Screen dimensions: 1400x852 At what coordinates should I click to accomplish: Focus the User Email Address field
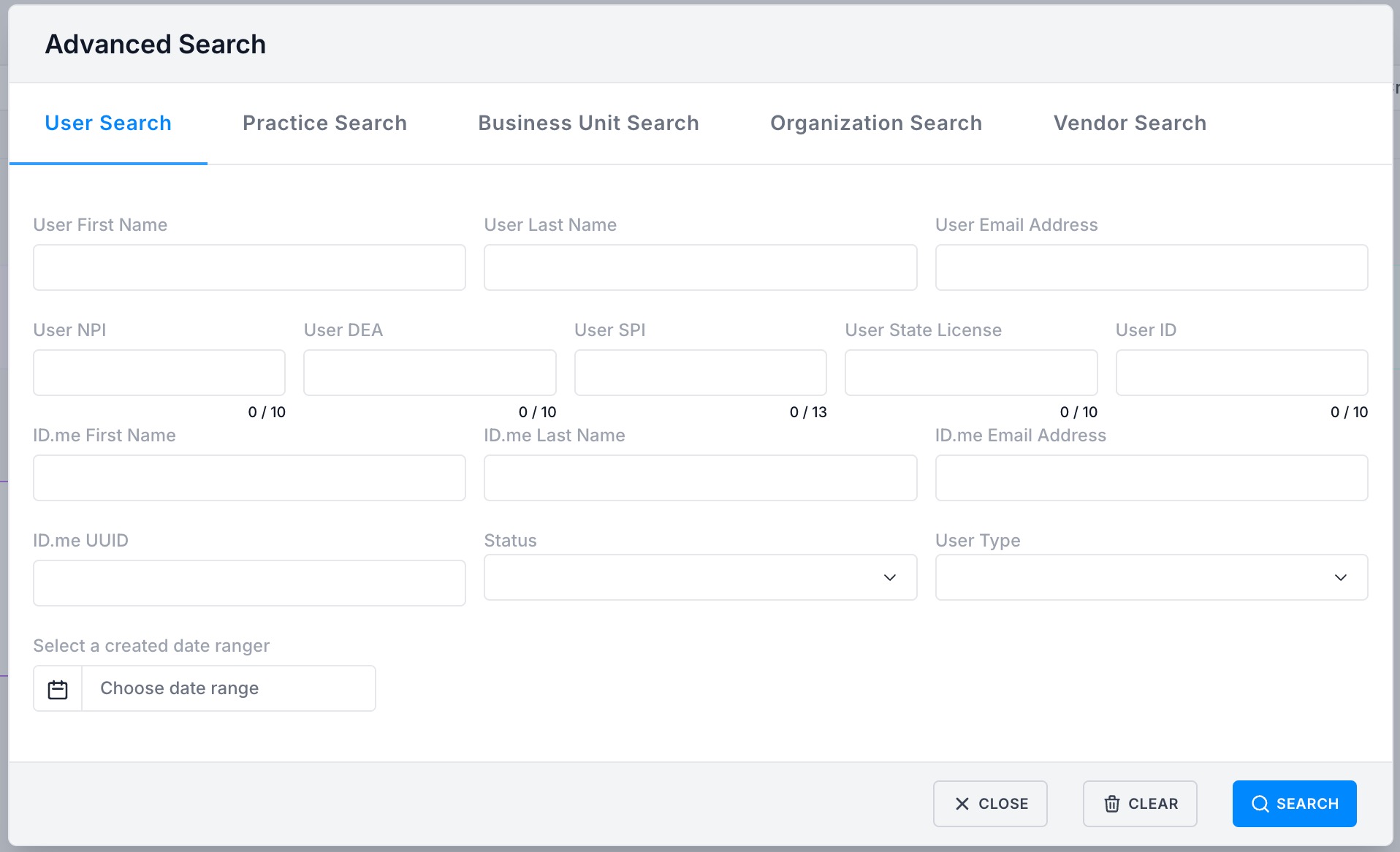[x=1152, y=267]
